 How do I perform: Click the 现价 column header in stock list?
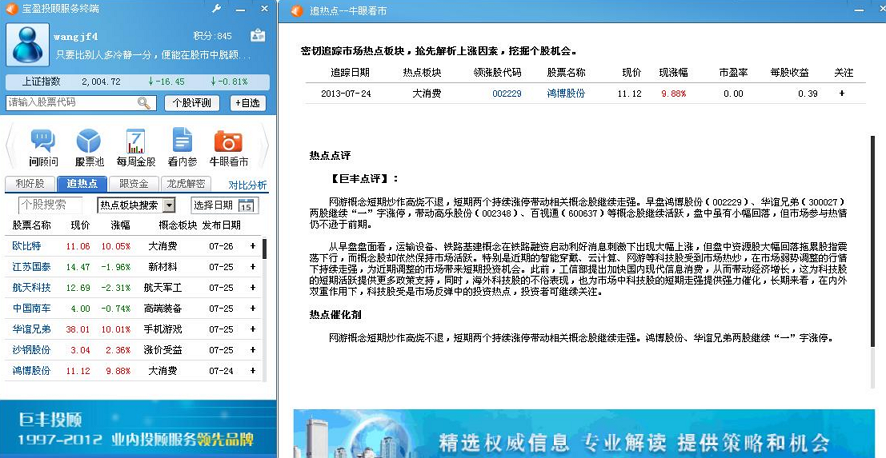80,225
